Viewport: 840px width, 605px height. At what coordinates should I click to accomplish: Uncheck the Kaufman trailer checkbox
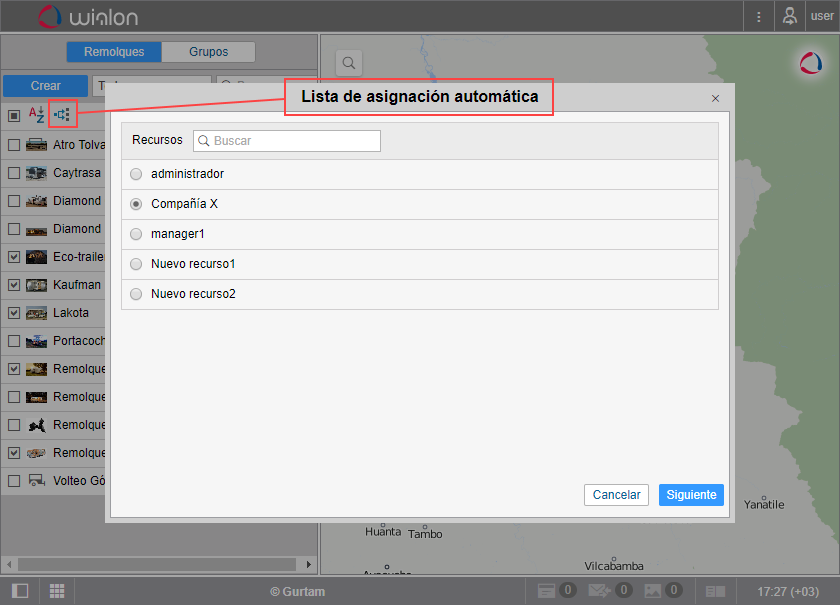pos(14,285)
